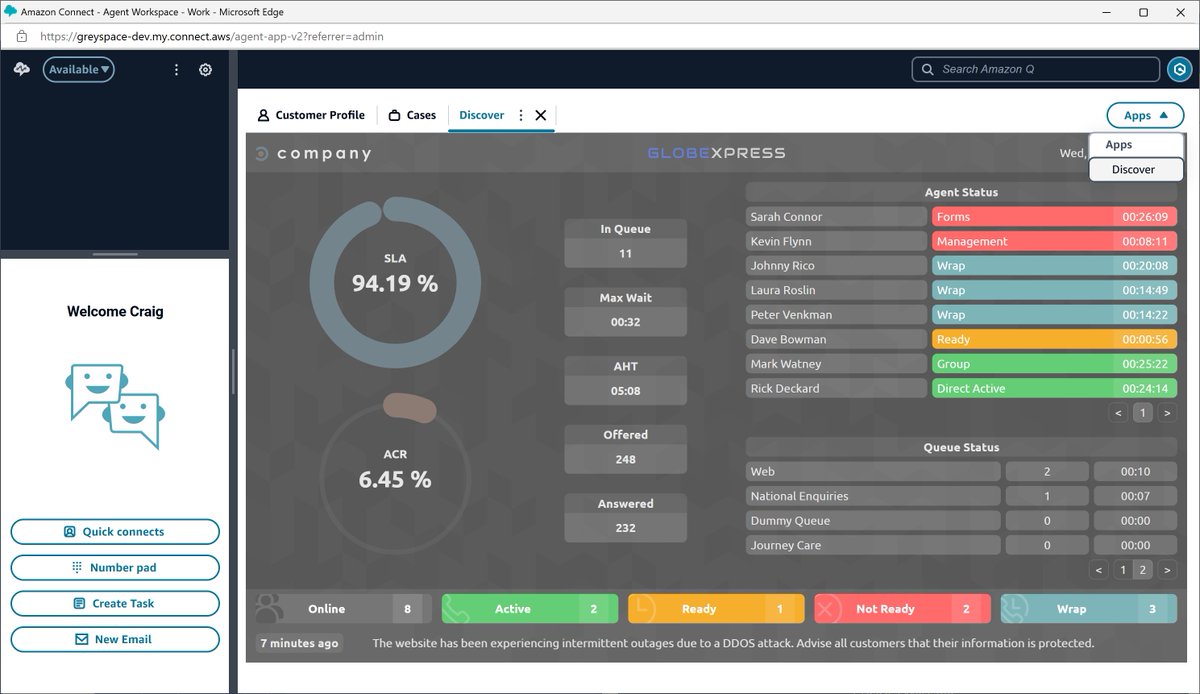Open softphone settings gear icon
The height and width of the screenshot is (694, 1200).
click(205, 70)
